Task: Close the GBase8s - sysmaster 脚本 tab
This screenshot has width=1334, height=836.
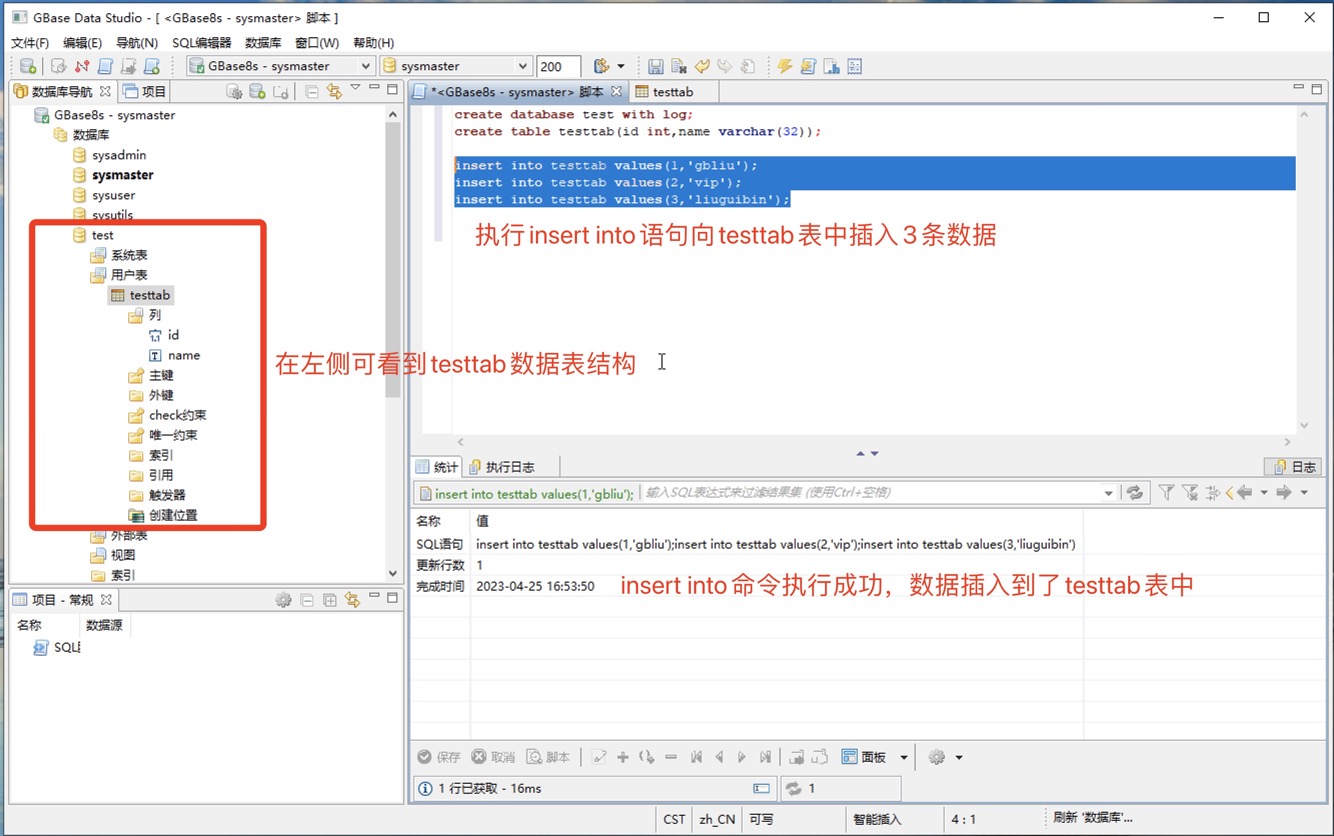Action: coord(617,91)
